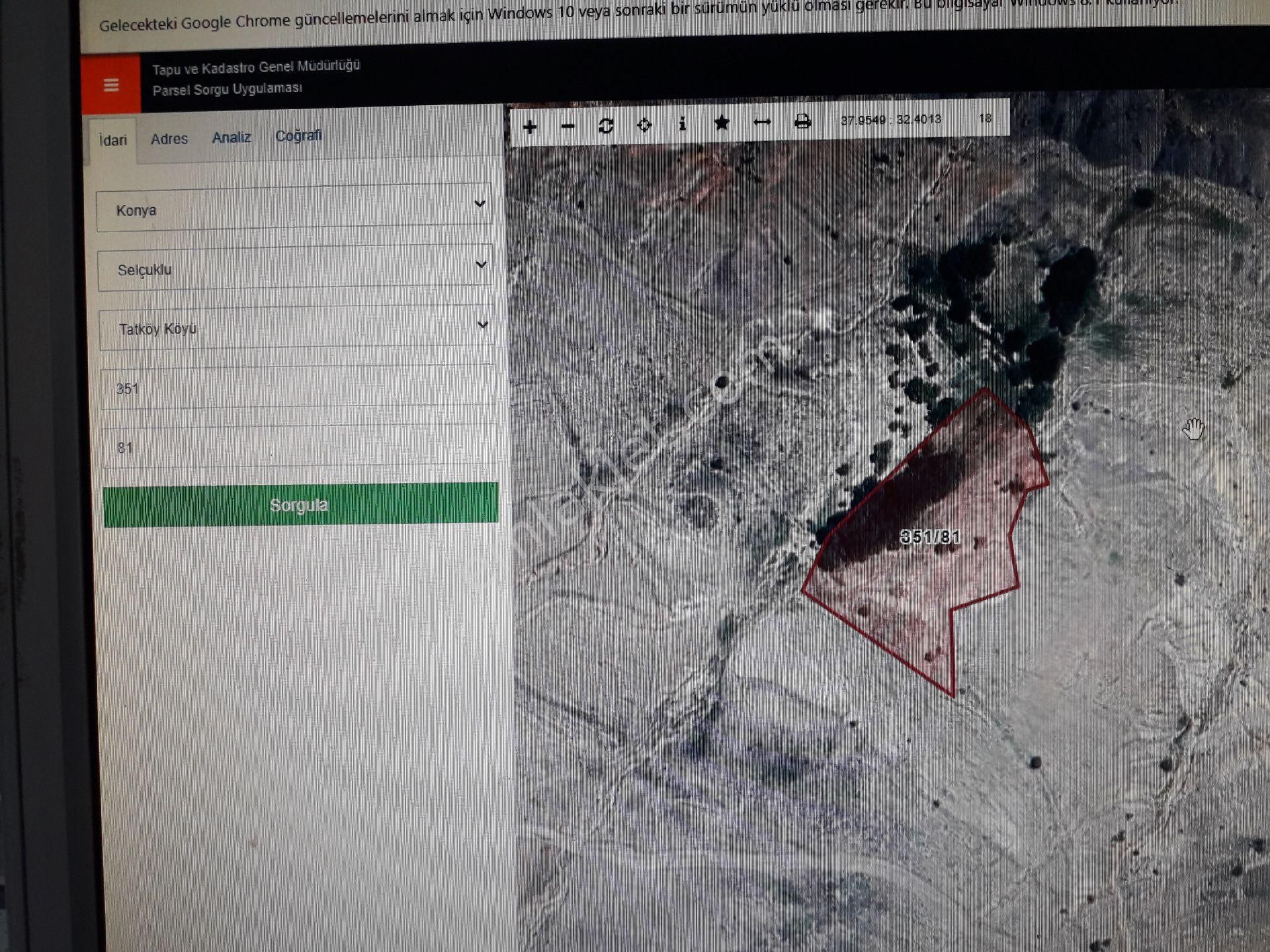Open the Adres tab

pyautogui.click(x=169, y=139)
